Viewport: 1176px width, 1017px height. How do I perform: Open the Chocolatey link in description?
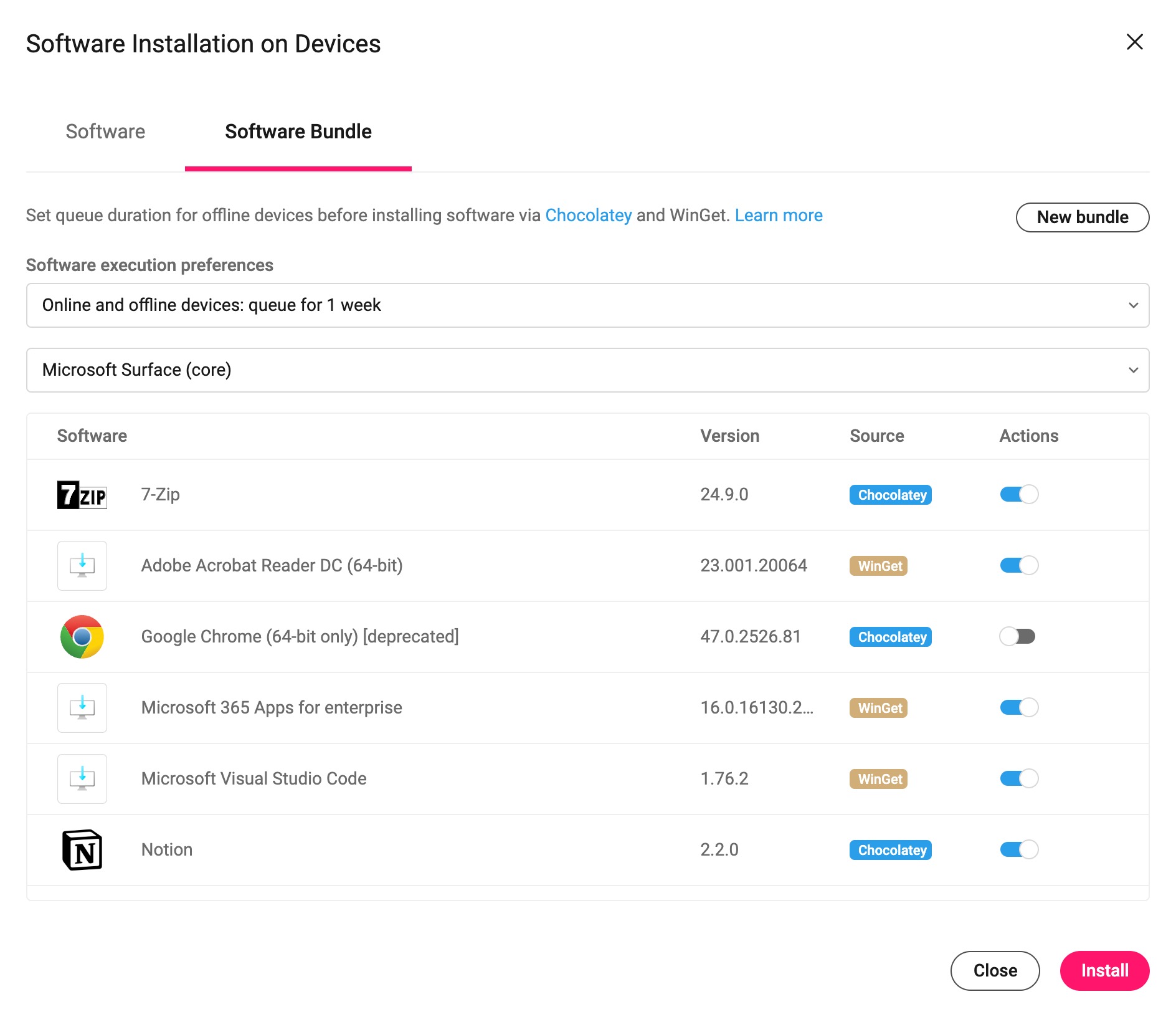pos(589,216)
